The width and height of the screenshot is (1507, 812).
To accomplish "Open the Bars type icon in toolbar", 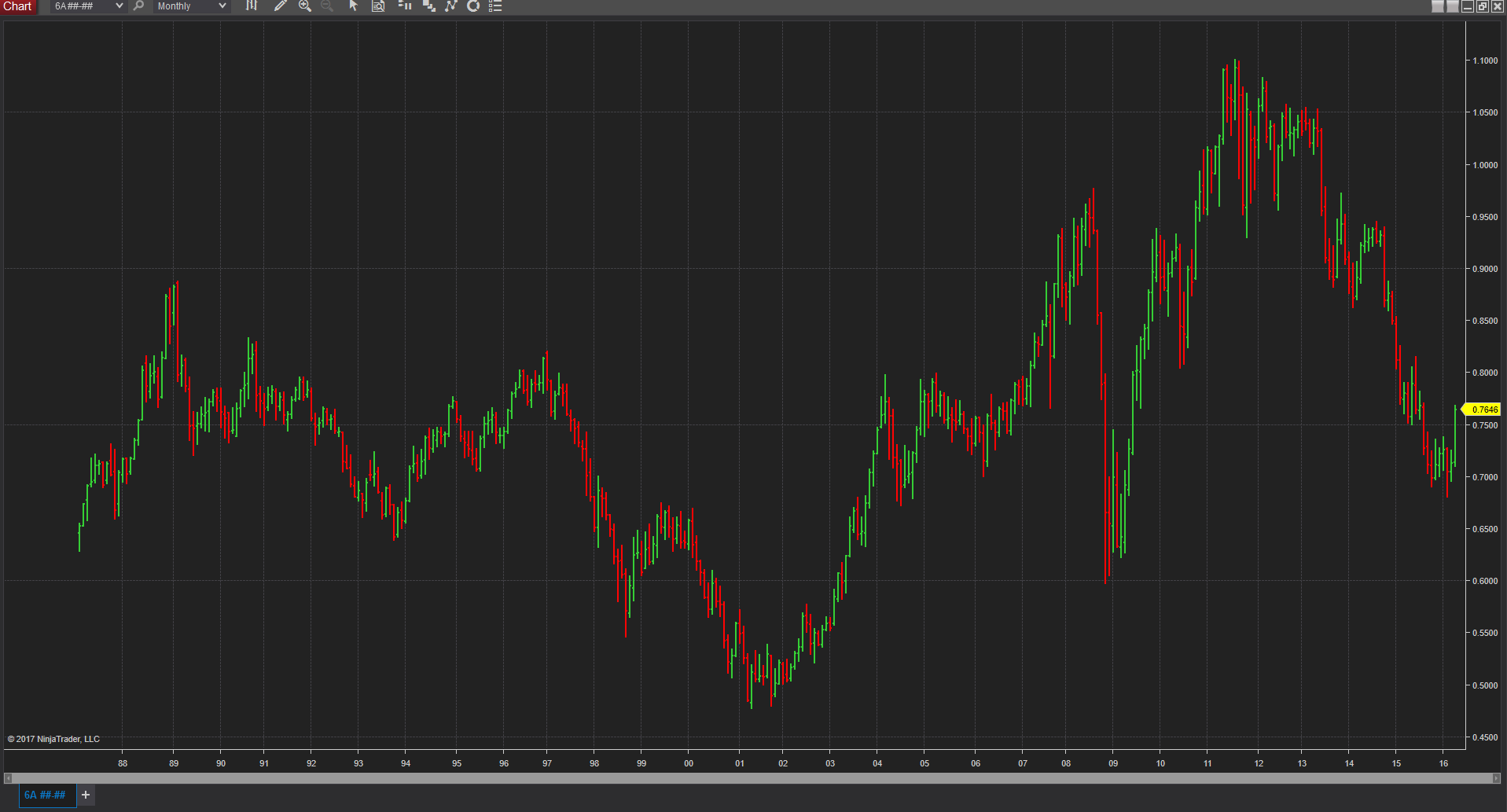I will point(252,6).
